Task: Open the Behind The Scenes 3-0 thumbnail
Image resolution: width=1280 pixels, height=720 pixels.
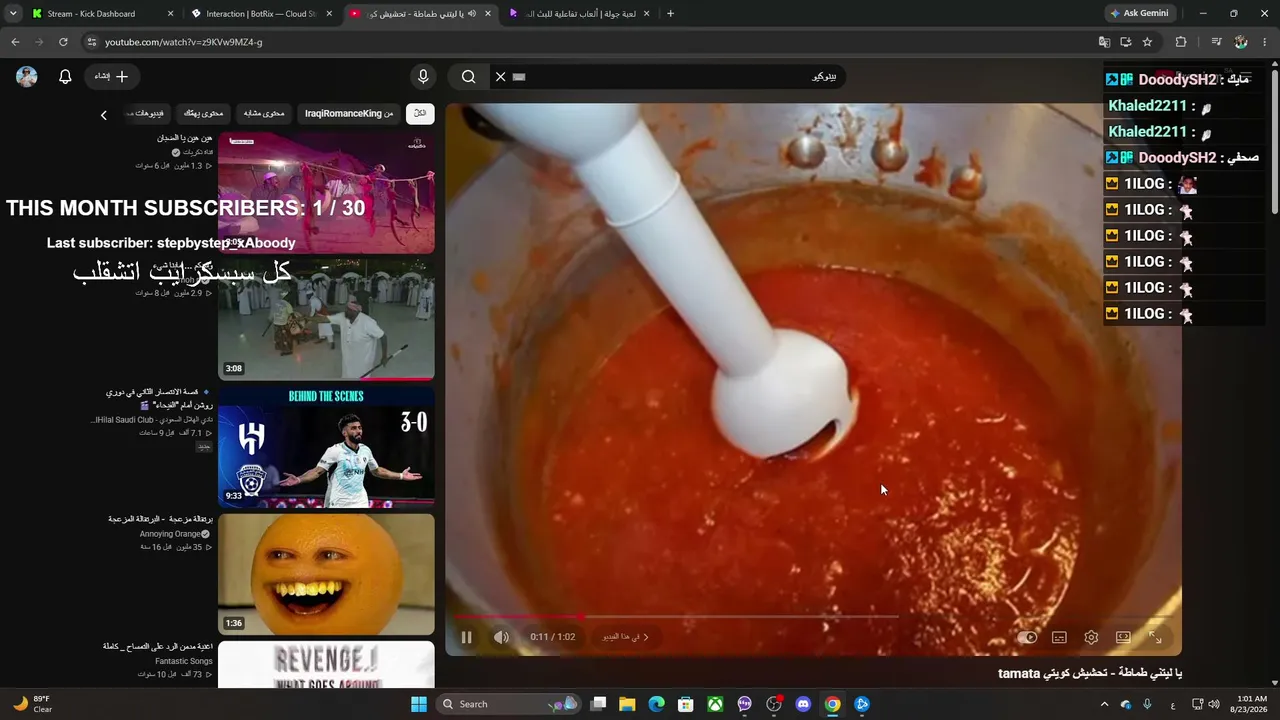Action: coord(326,447)
